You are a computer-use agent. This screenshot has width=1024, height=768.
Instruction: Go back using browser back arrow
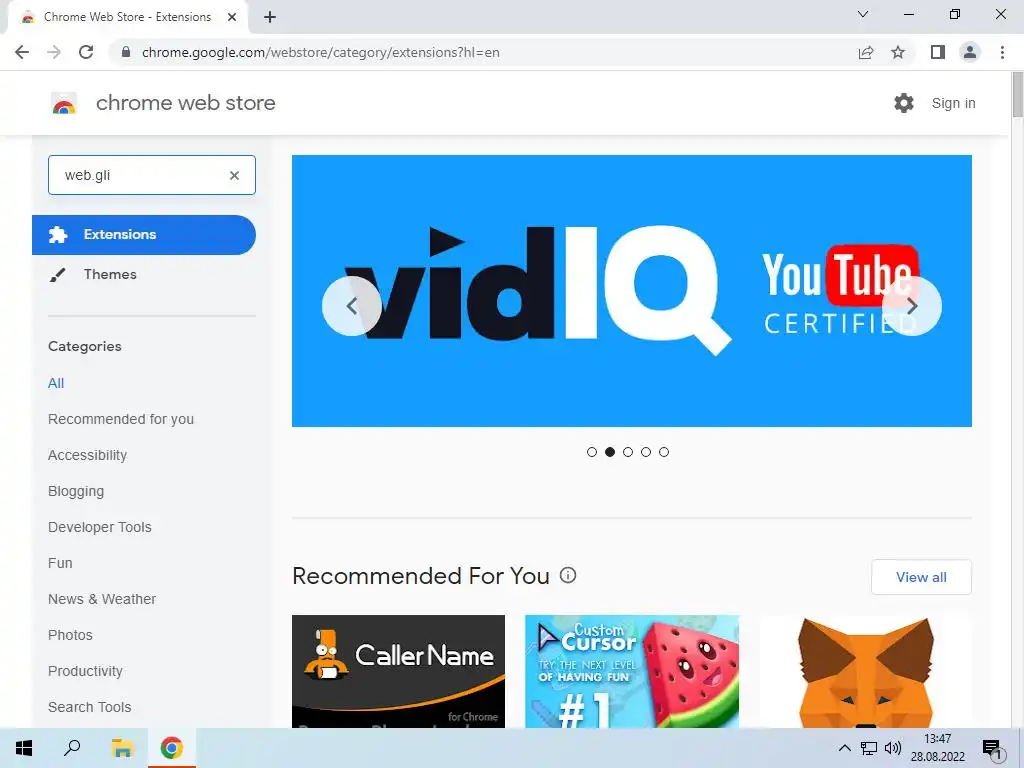(x=22, y=52)
